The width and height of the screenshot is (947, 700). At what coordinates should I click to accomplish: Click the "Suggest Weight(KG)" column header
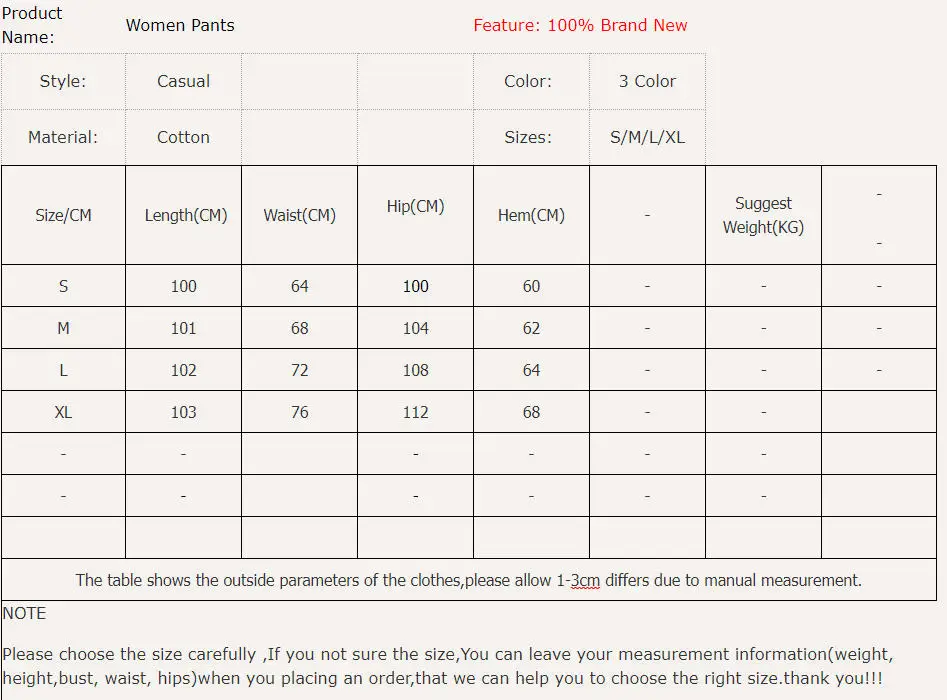click(x=763, y=216)
